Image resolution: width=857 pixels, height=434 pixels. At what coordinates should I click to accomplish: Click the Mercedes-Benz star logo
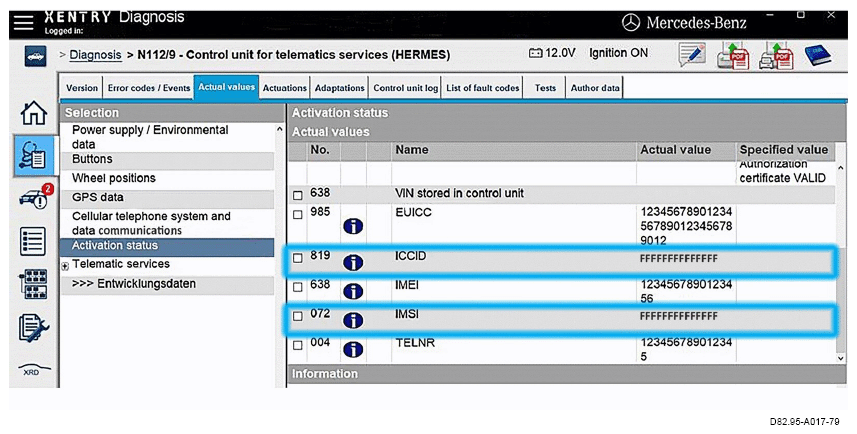click(x=631, y=22)
